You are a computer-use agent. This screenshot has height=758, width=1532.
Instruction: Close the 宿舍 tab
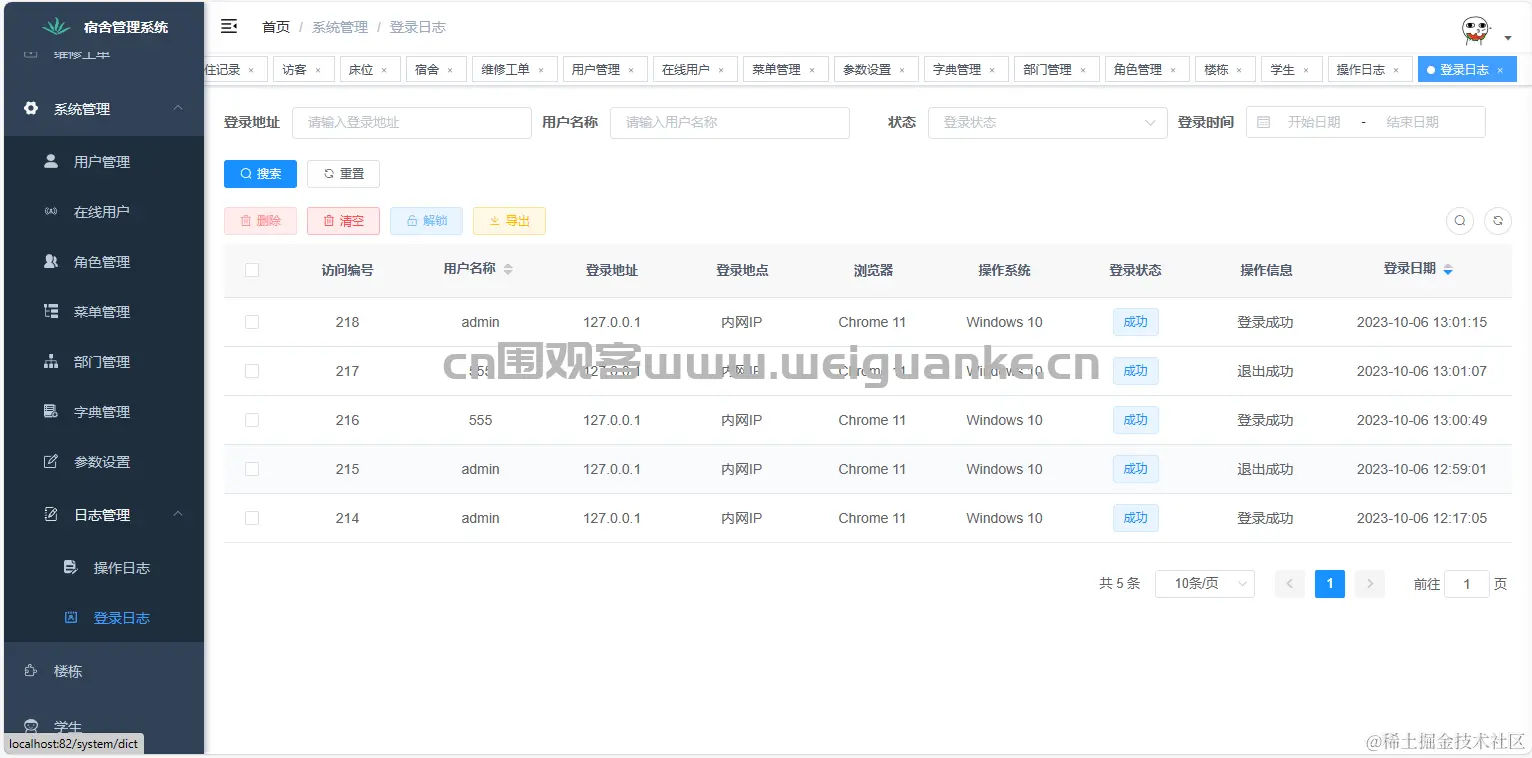coord(450,70)
